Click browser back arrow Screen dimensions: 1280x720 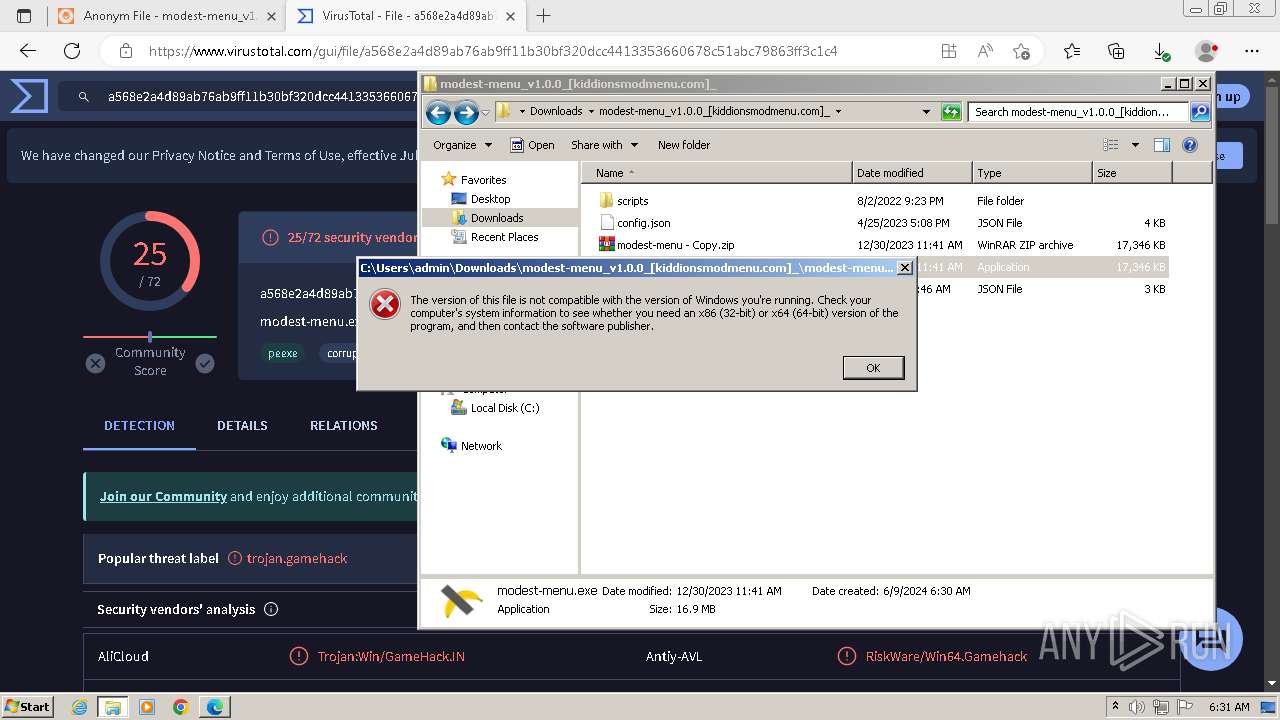[x=28, y=51]
